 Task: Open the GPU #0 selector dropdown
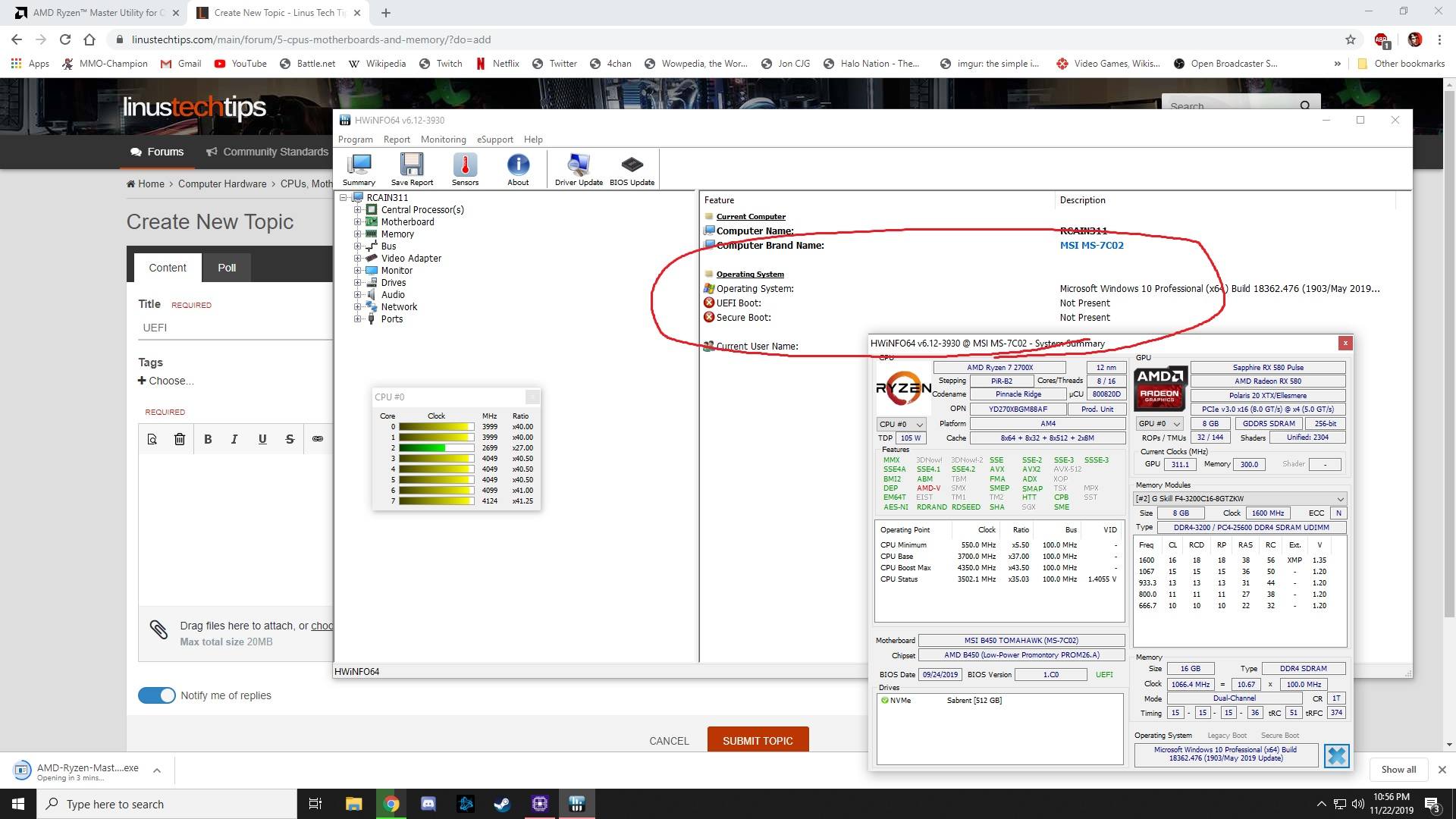[x=1159, y=423]
